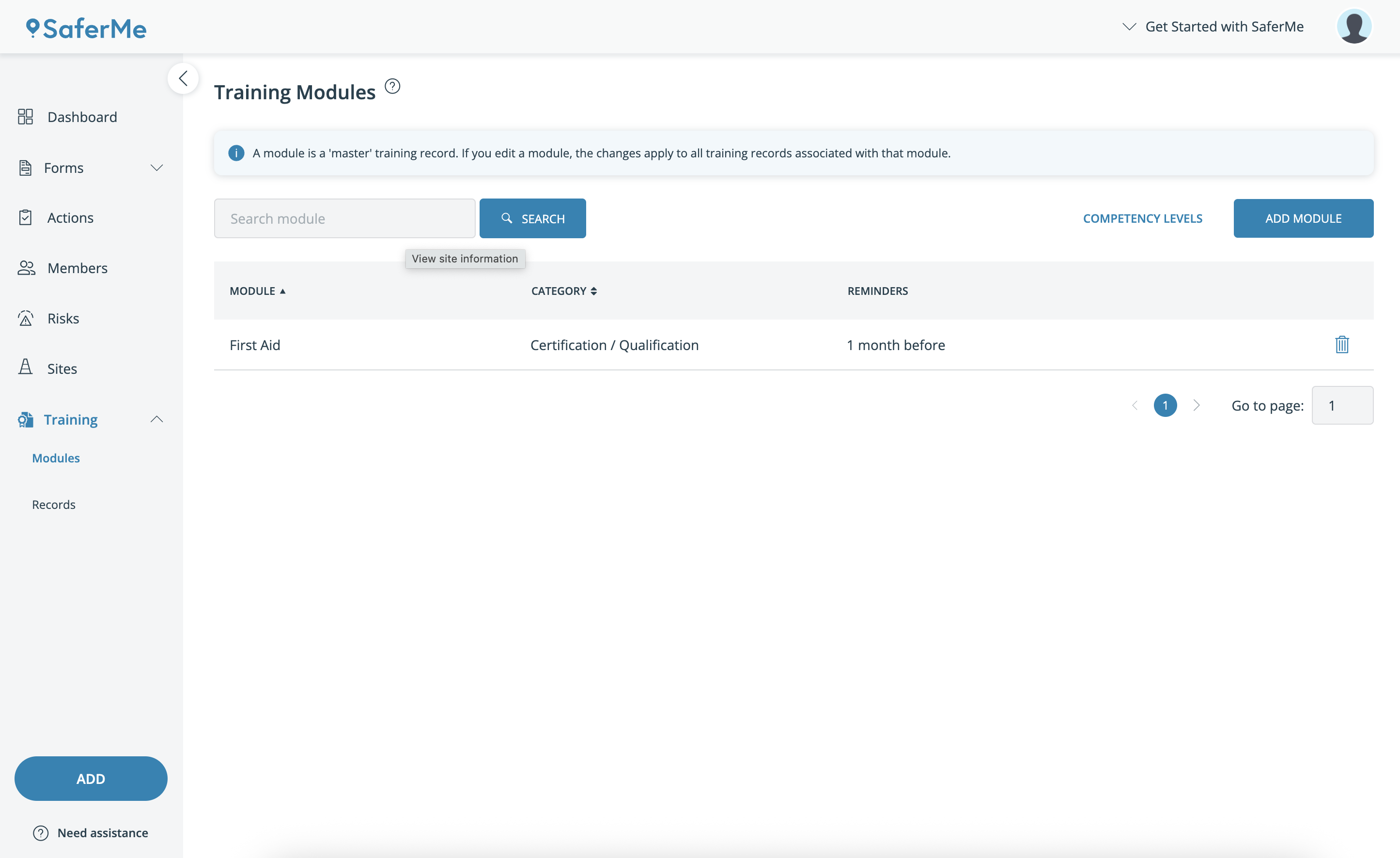Click the ADD MODULE button
Screen dimensions: 1400x858
click(1303, 219)
